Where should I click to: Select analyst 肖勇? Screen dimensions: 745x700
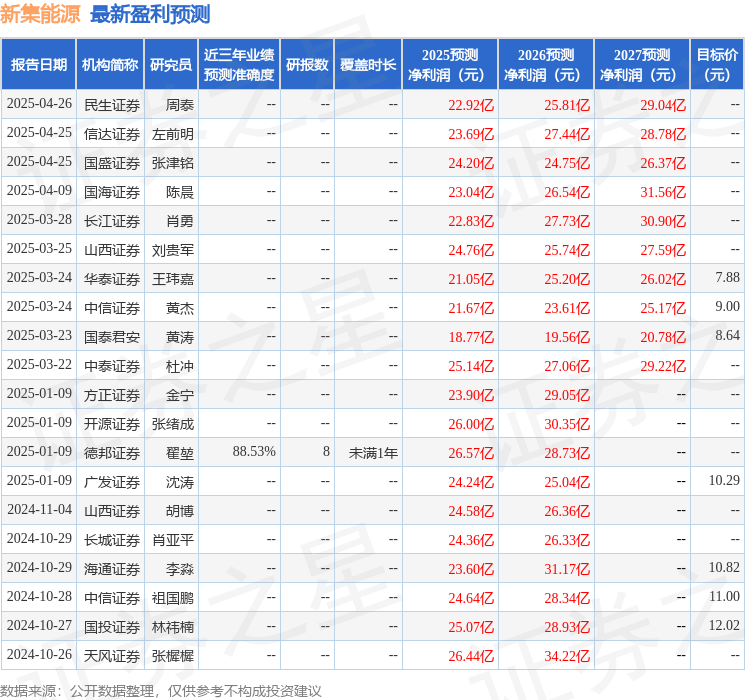point(180,221)
